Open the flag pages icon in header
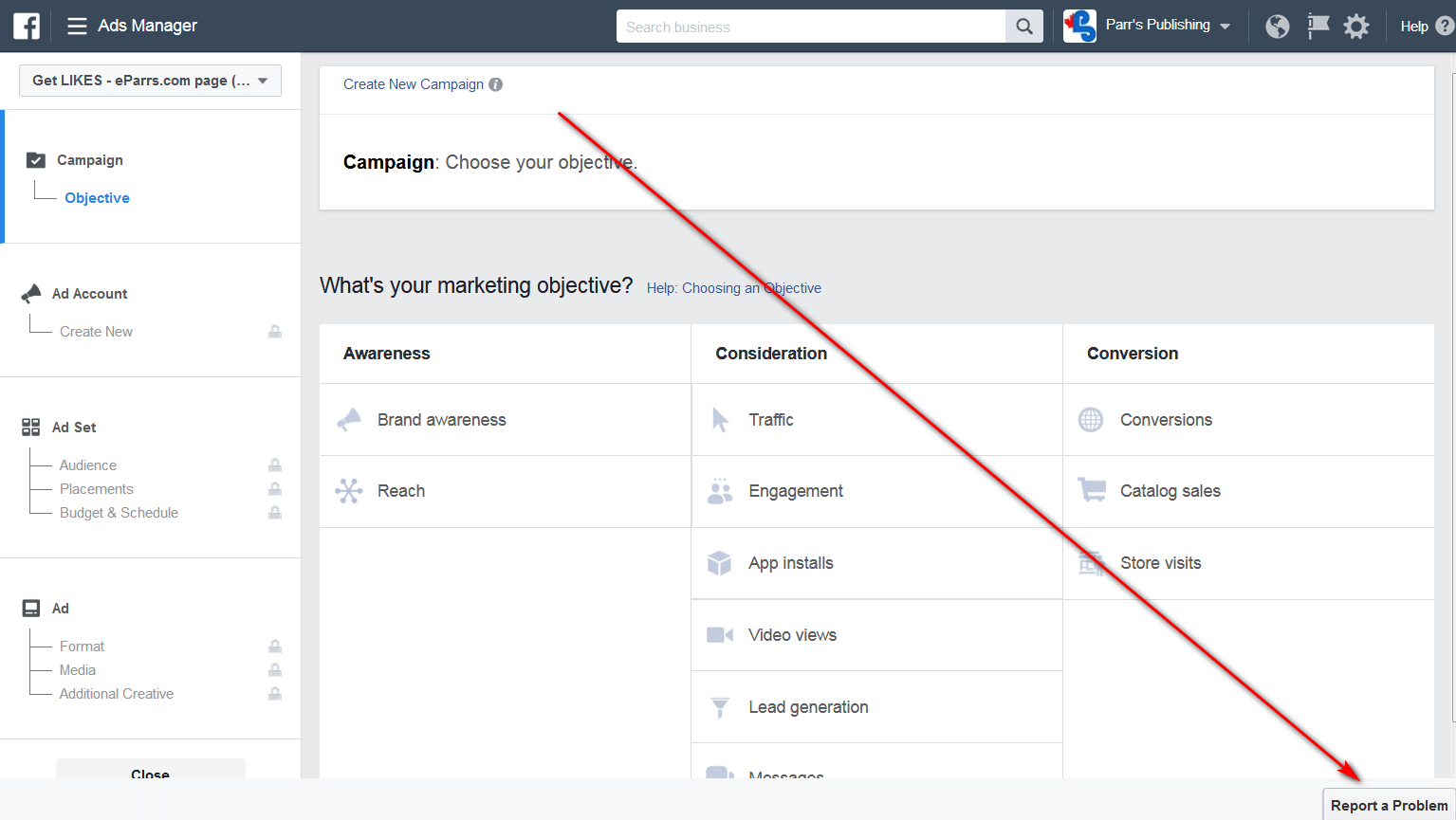The image size is (1456, 820). [1318, 26]
